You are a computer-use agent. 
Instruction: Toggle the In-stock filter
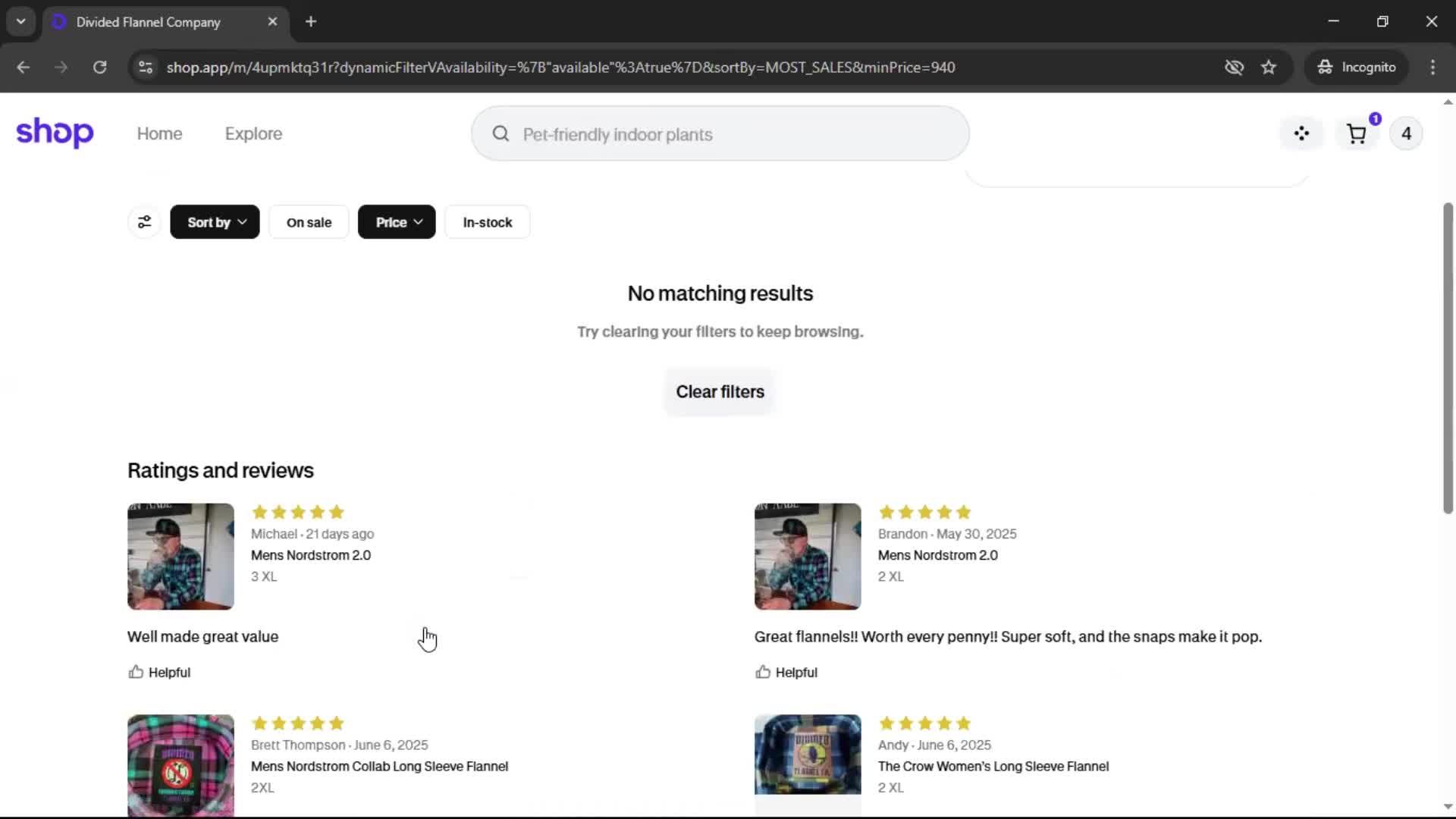pos(487,222)
